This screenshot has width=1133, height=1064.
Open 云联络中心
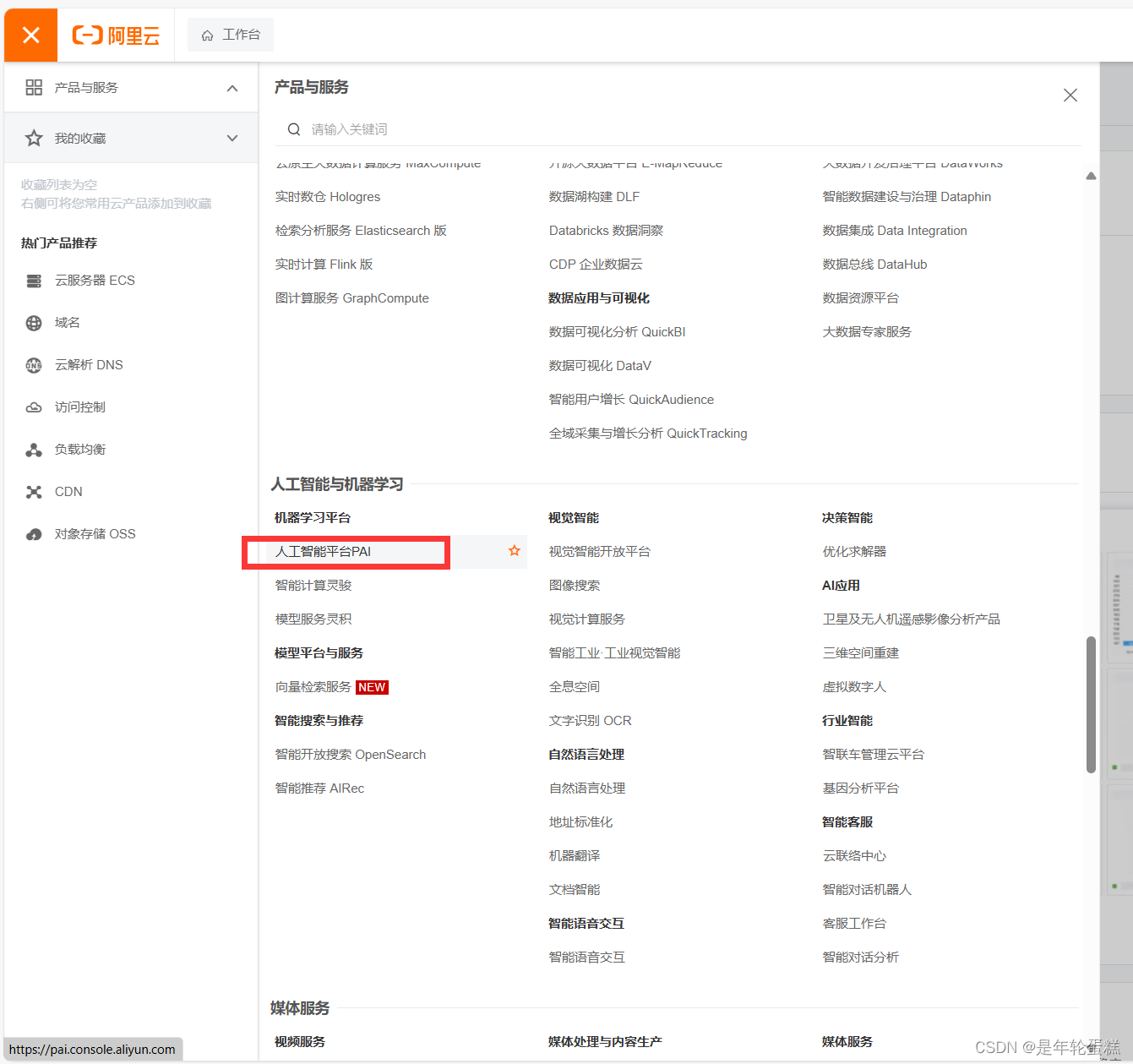pos(854,856)
